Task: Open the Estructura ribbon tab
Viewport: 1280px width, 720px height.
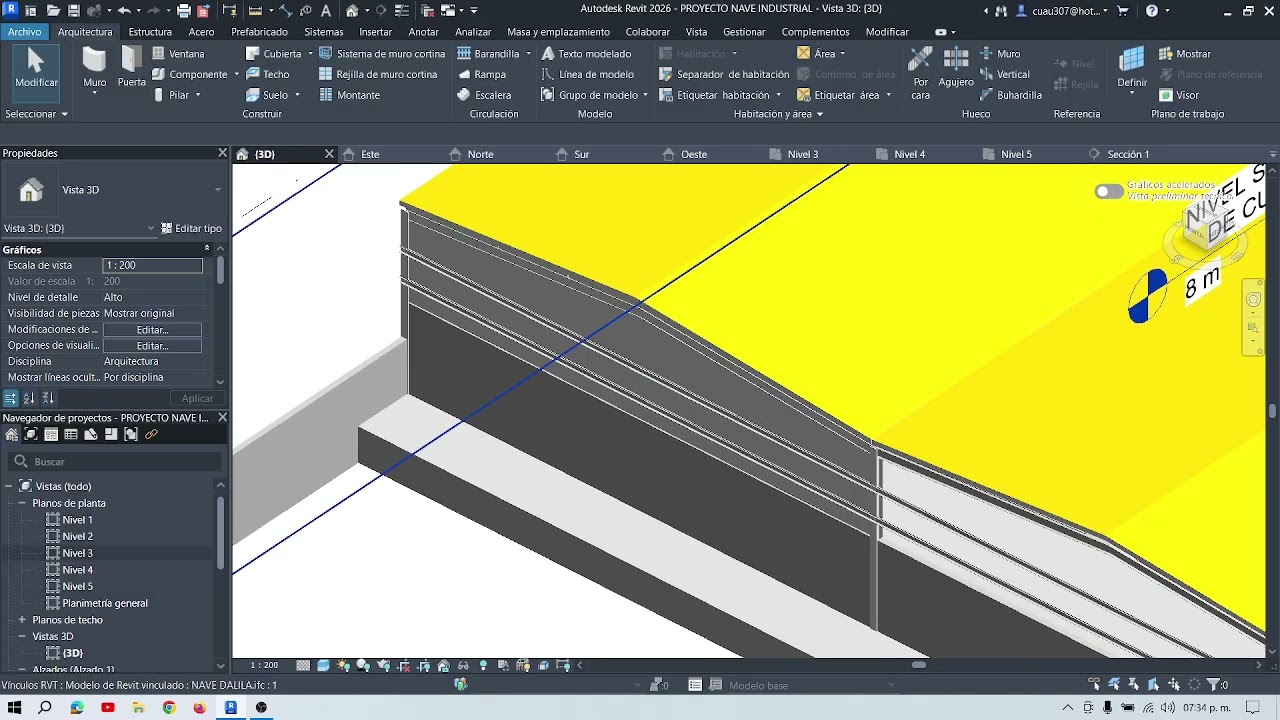Action: pyautogui.click(x=150, y=32)
